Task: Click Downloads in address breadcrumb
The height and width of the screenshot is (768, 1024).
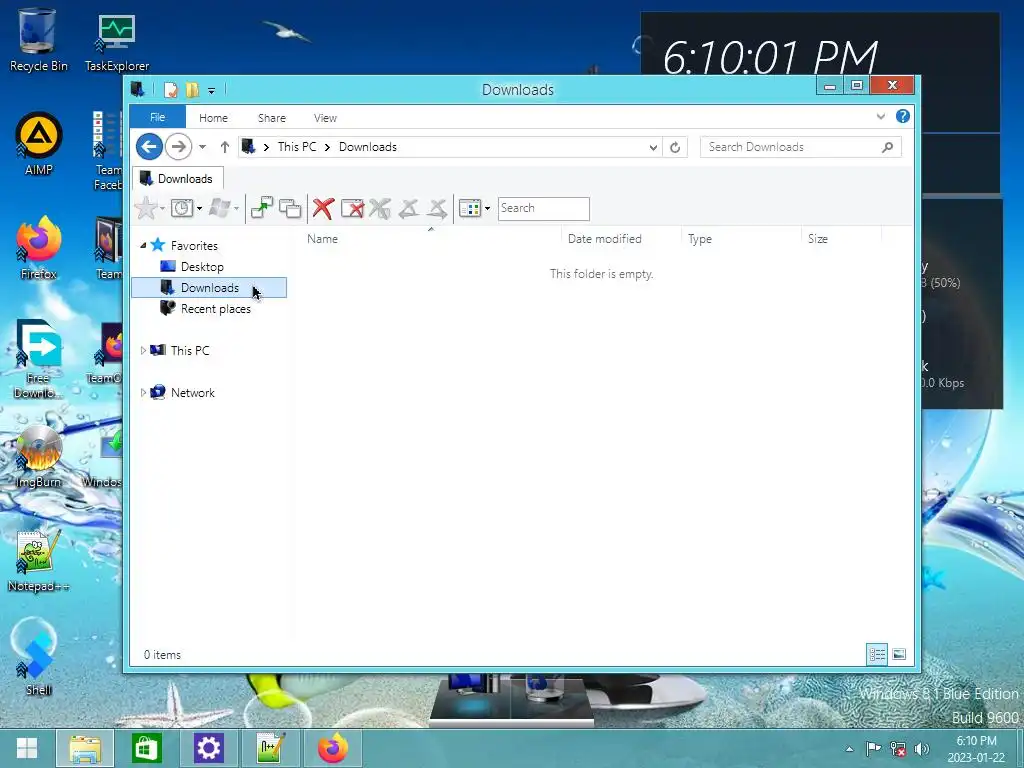Action: click(x=368, y=147)
